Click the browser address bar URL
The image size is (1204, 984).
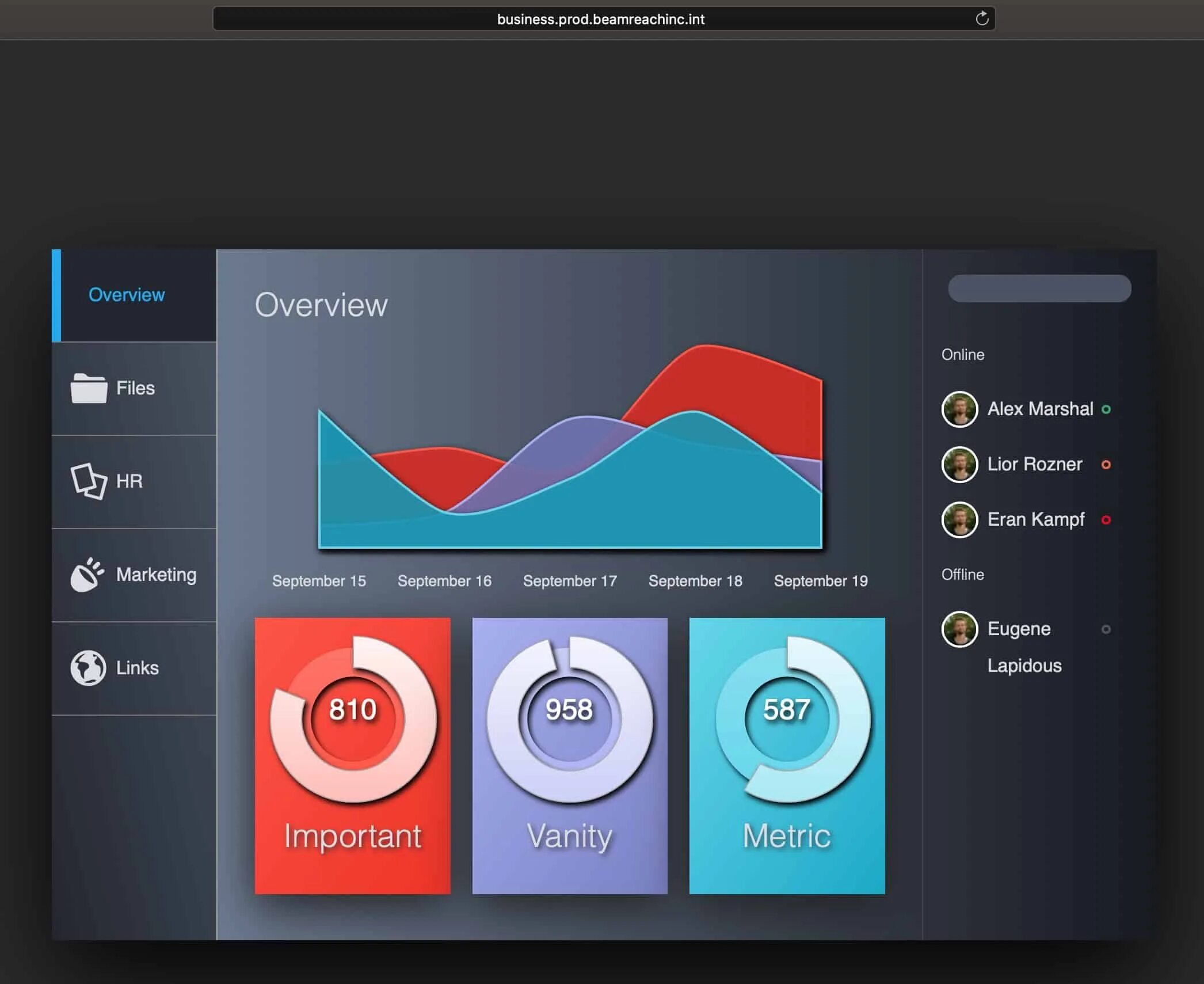click(600, 20)
